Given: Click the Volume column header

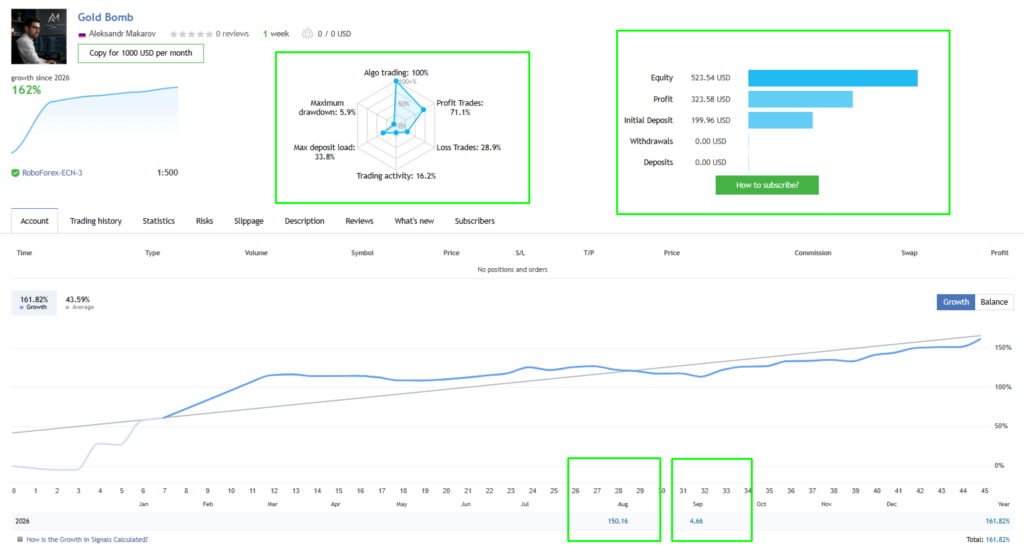Looking at the screenshot, I should click(256, 253).
